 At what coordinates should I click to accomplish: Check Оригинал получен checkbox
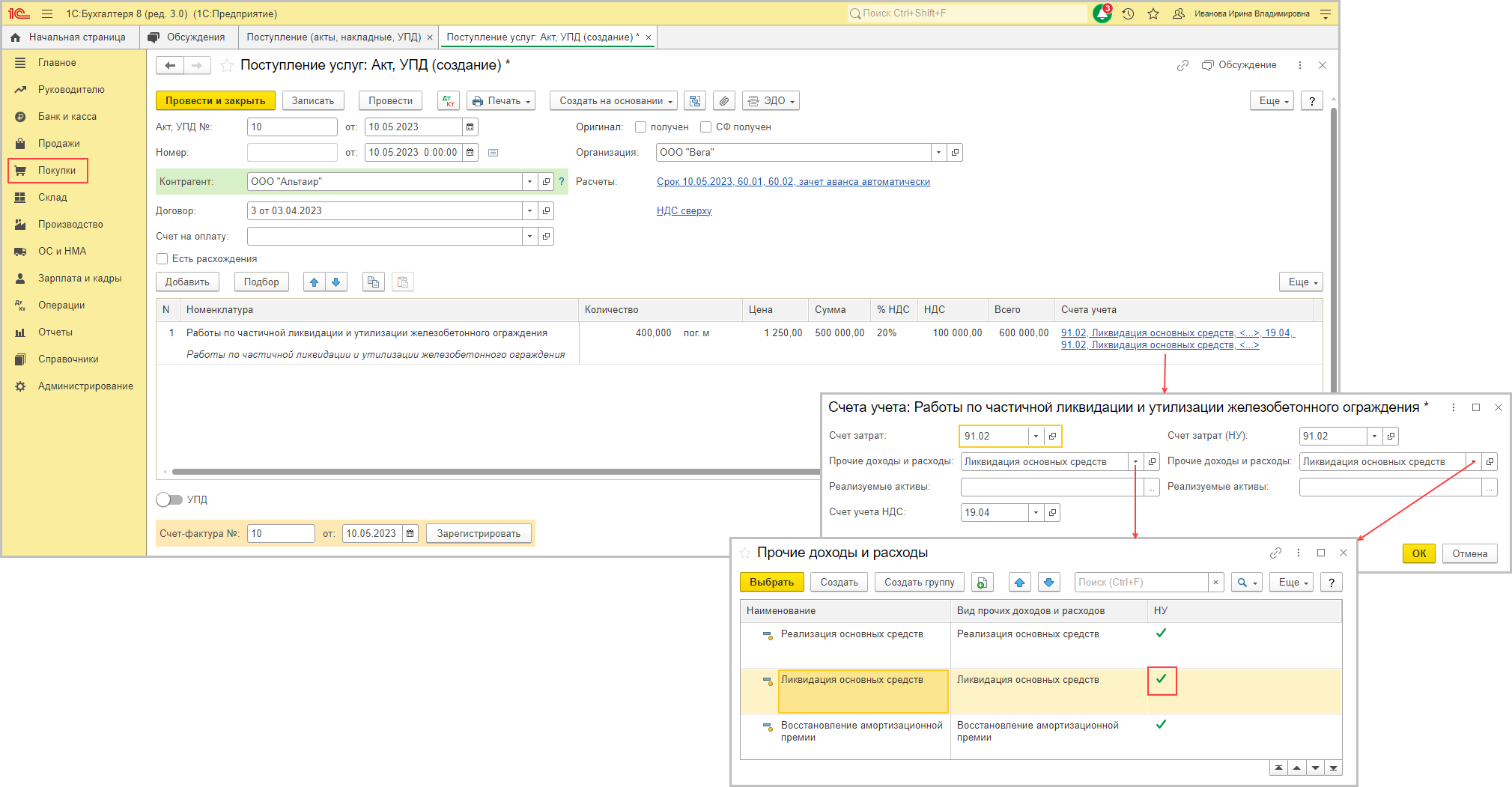pos(641,127)
